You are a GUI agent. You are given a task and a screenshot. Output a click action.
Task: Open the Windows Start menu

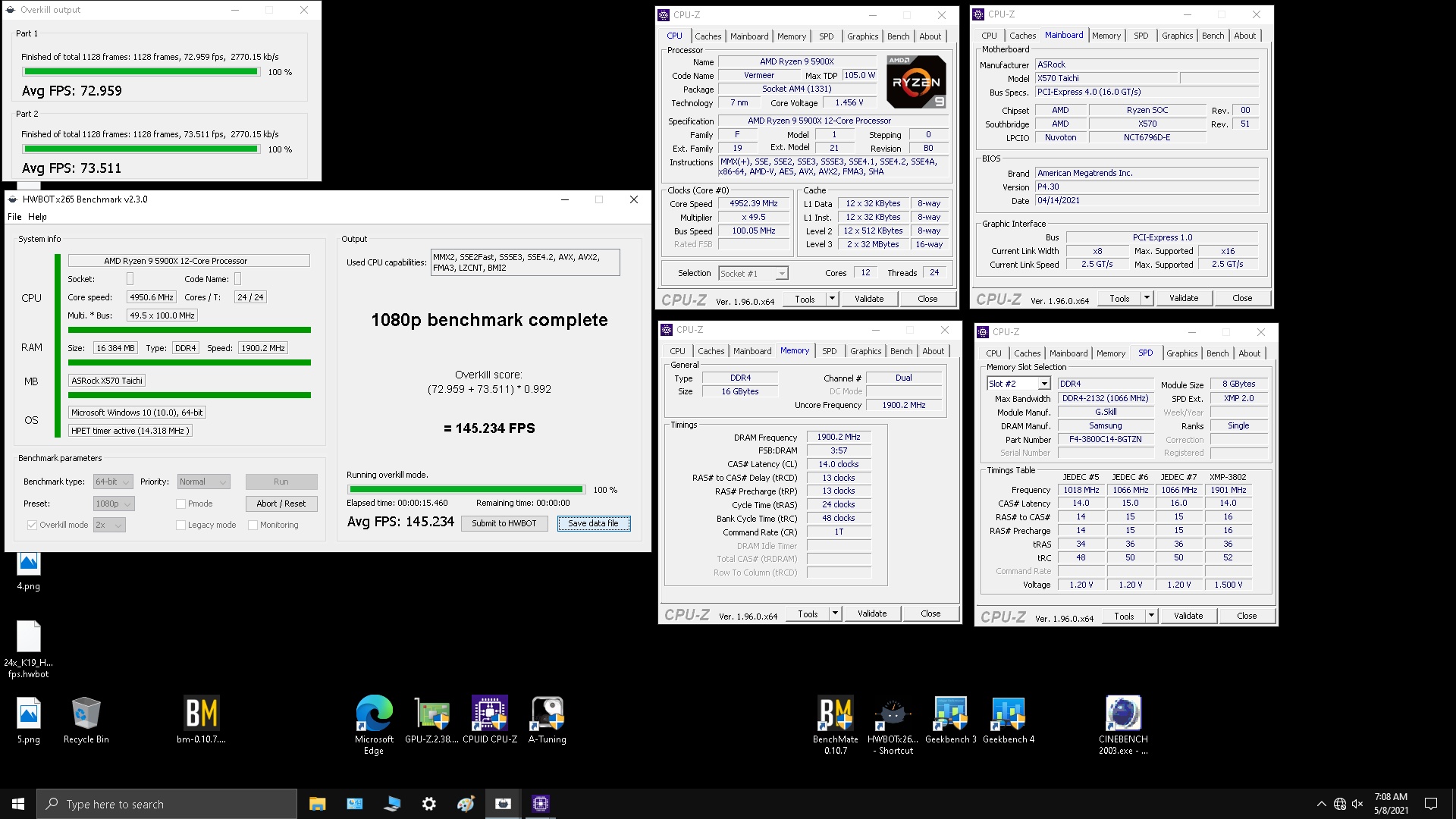(18, 804)
